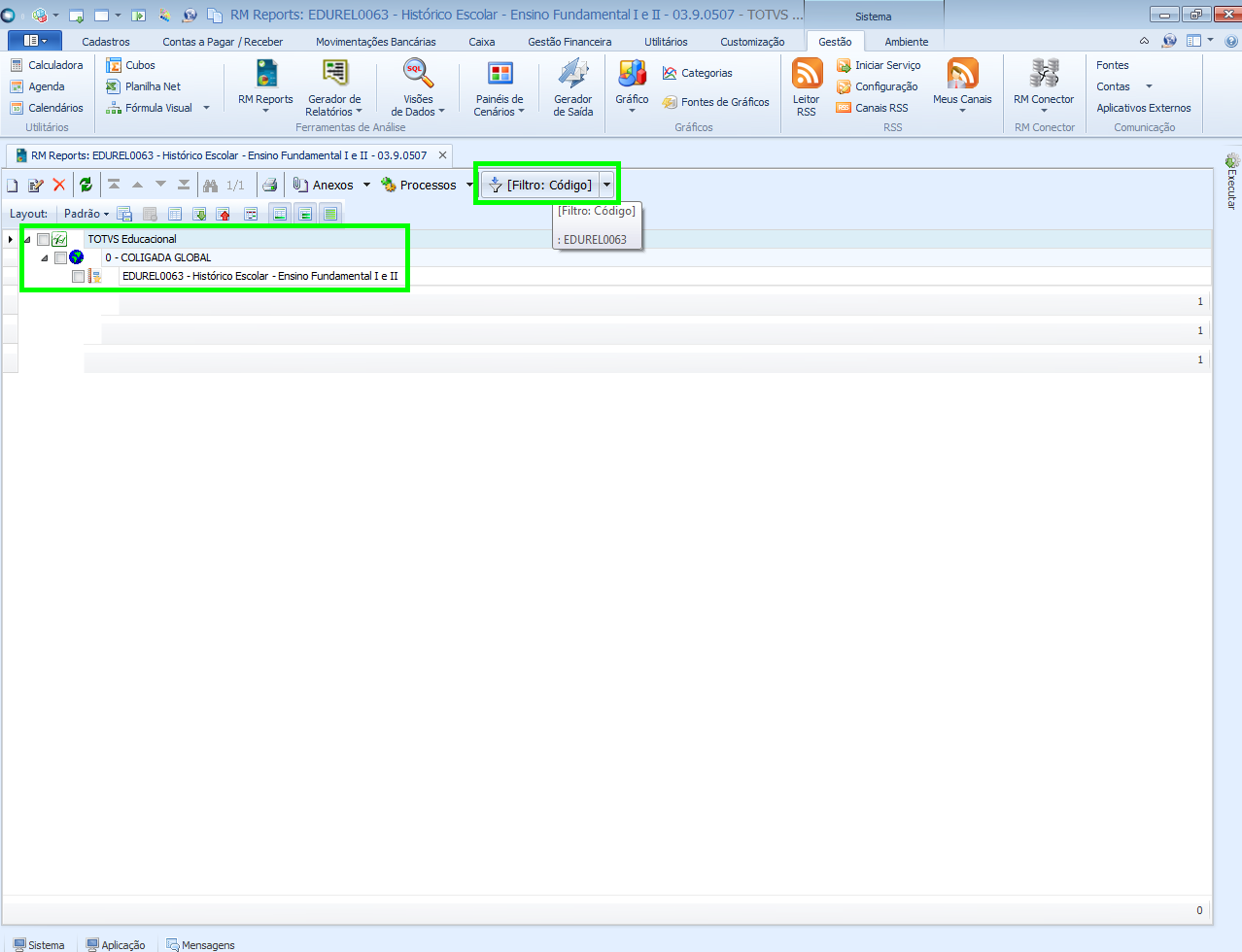
Task: Search records with binoculars icon
Action: pyautogui.click(x=210, y=186)
